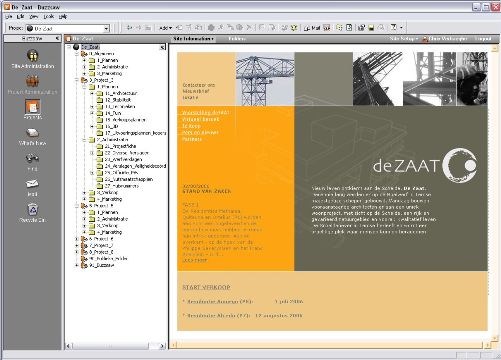Screen dimensions: 501x360
Task: Open the Find binoculars icon
Action: [32, 162]
